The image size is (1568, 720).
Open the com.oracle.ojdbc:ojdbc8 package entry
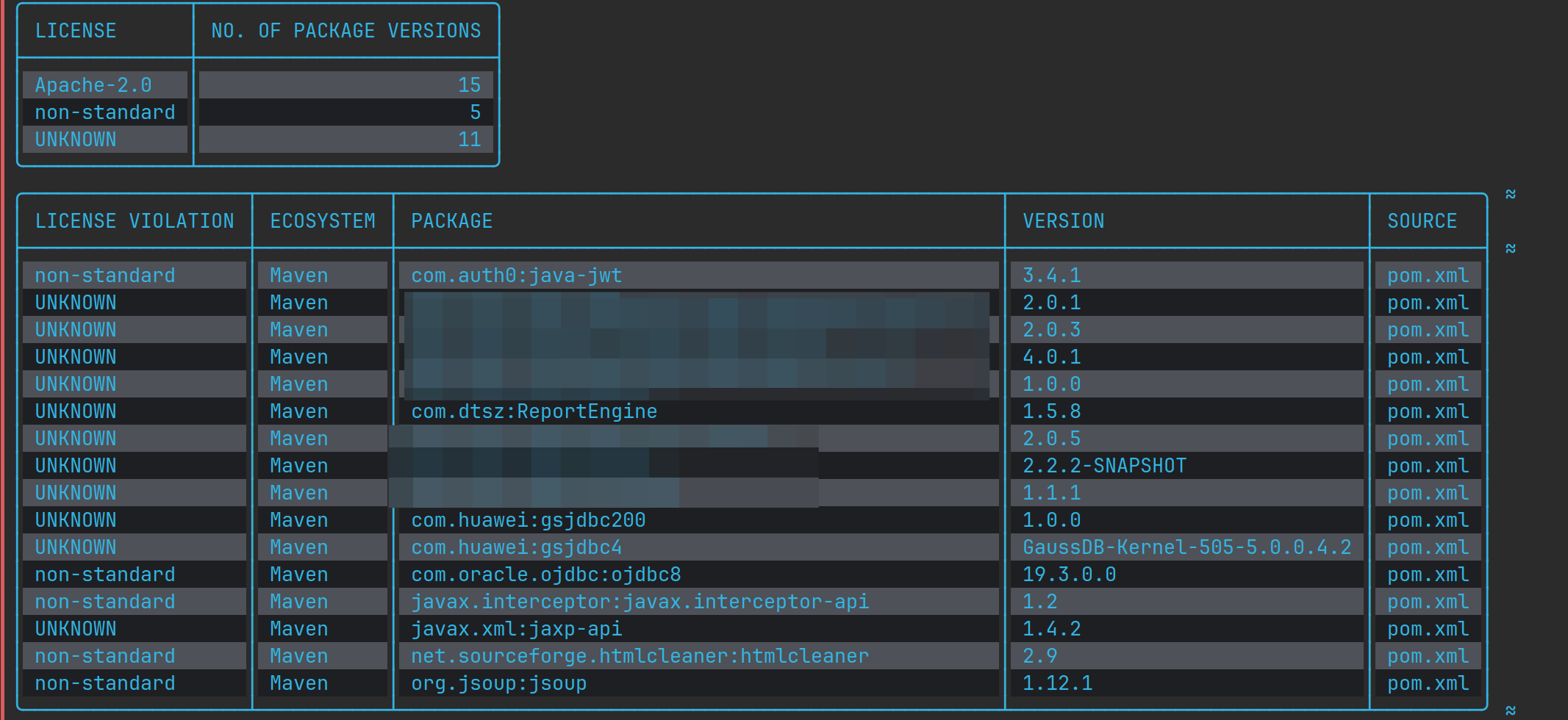(545, 575)
